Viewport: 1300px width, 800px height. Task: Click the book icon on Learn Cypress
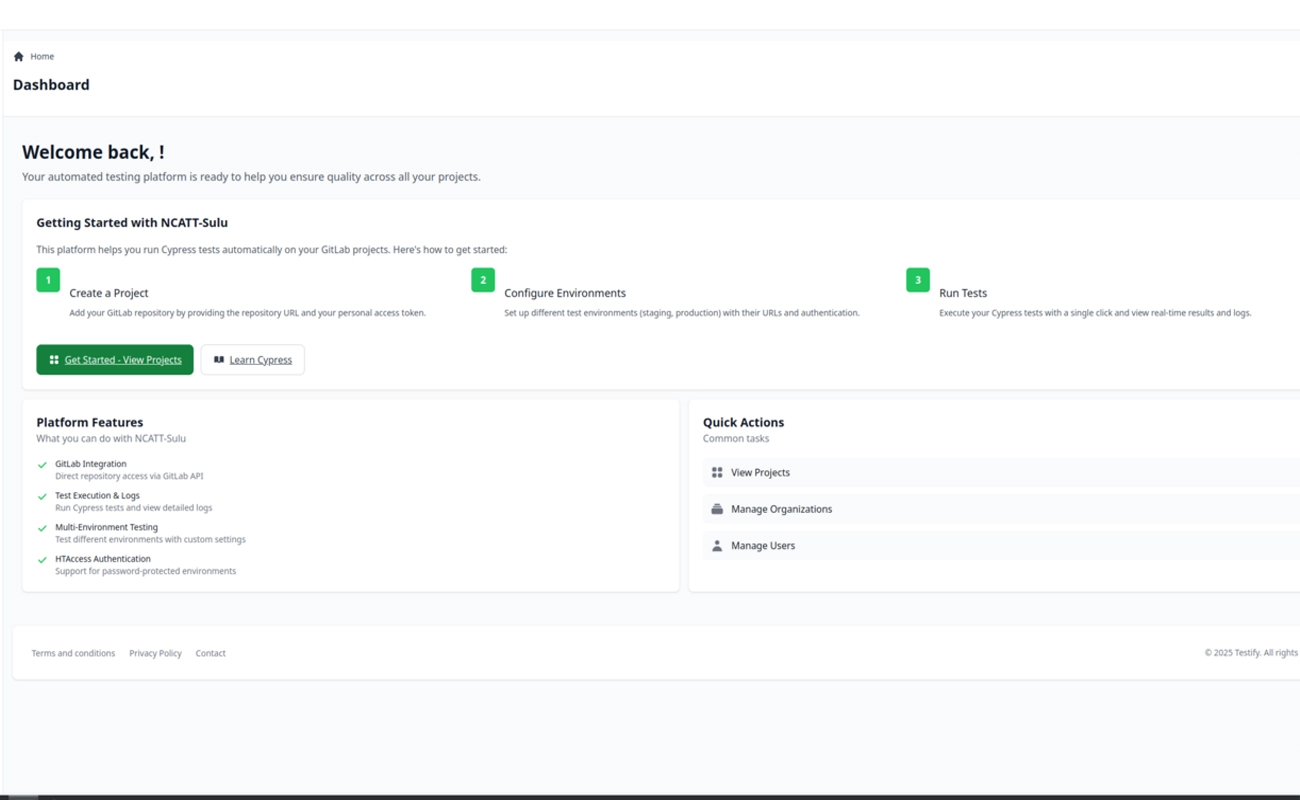(x=219, y=360)
